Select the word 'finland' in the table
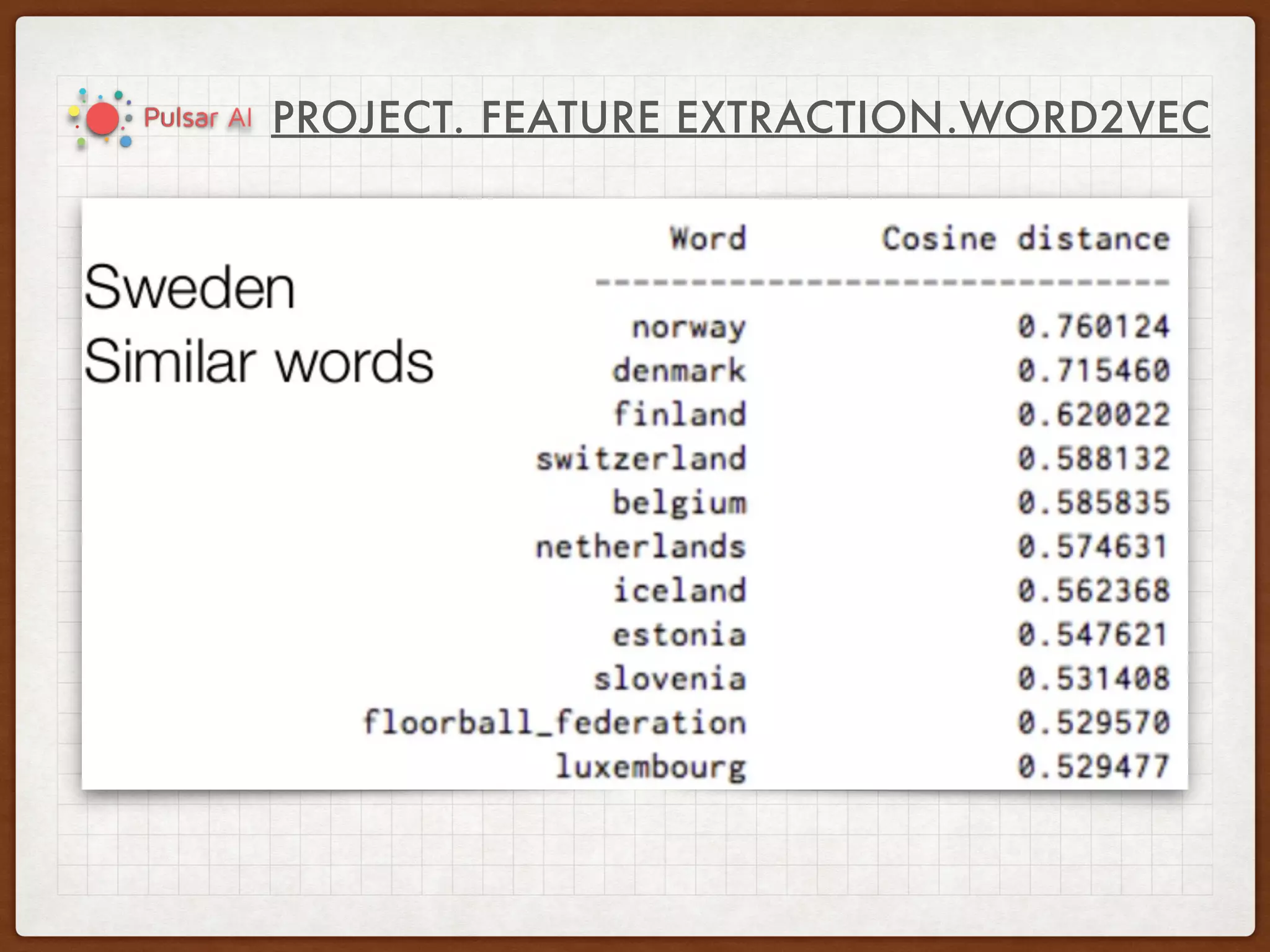This screenshot has height=952, width=1270. click(680, 414)
